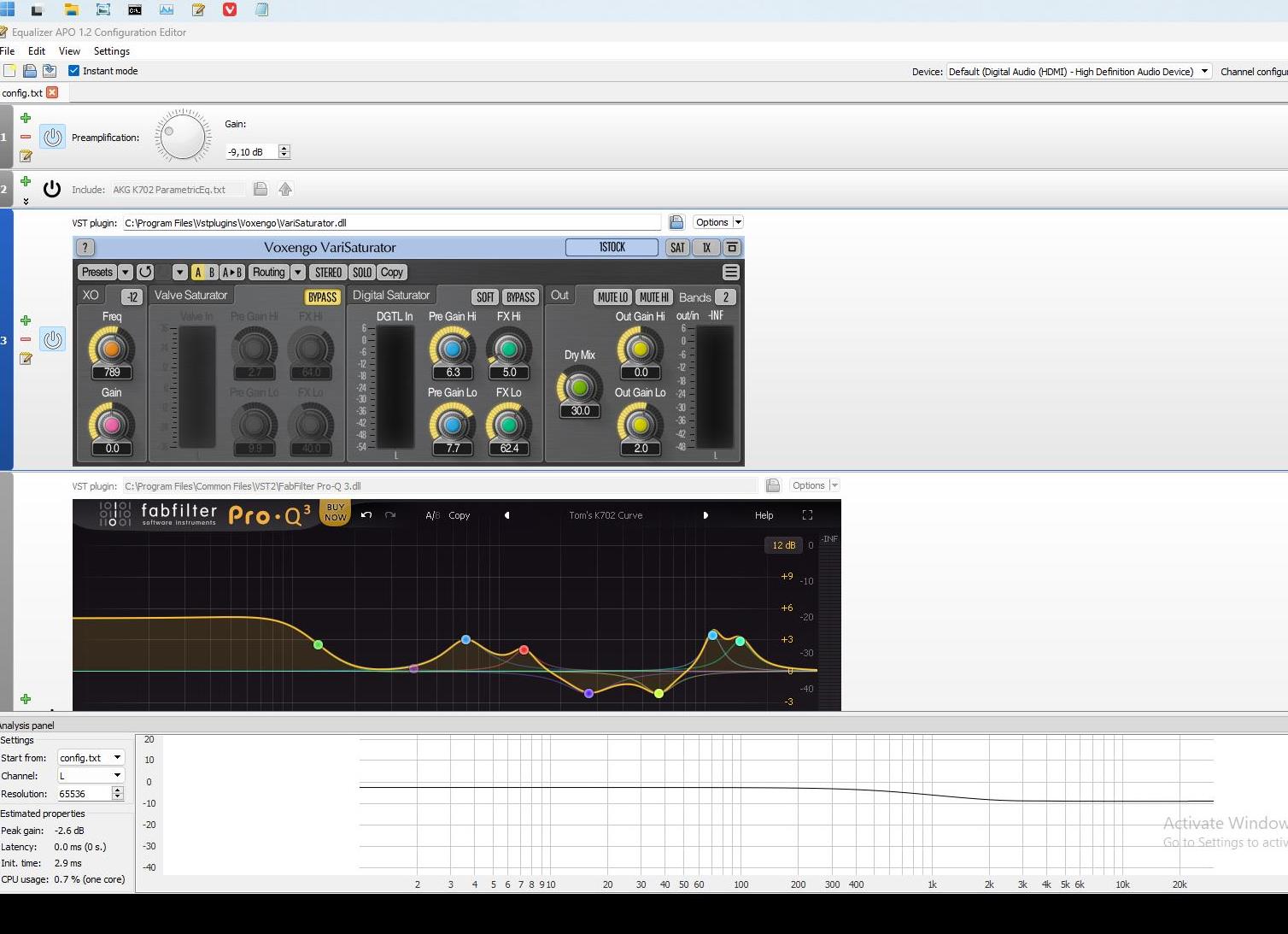Add a filter at VariSaturator row
This screenshot has height=934, width=1288.
pyautogui.click(x=26, y=320)
